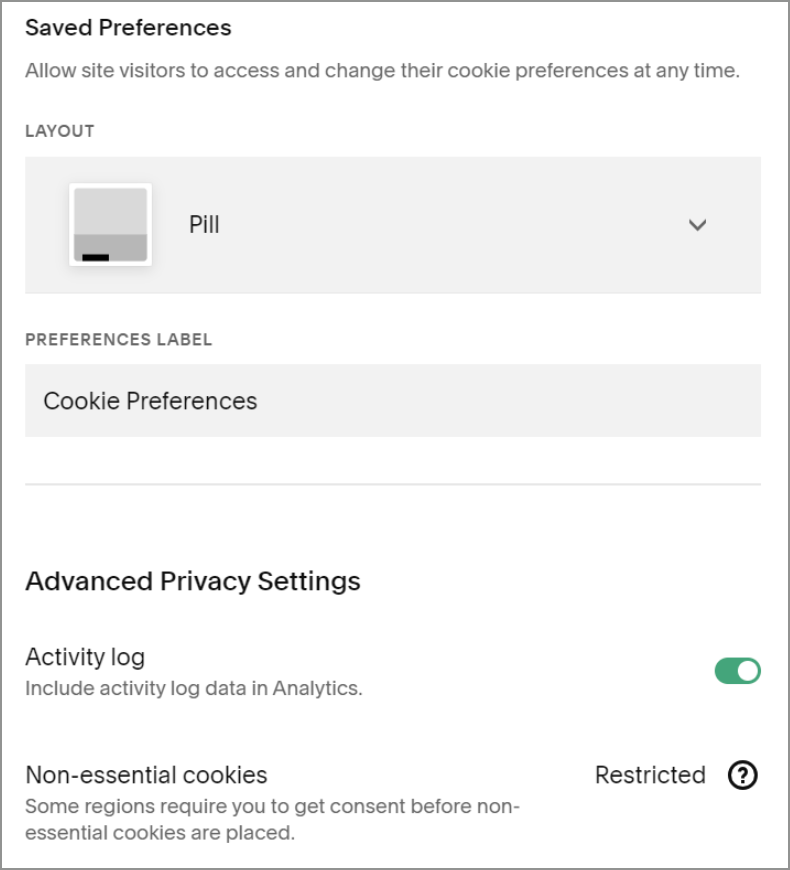Viewport: 790px width, 870px height.
Task: Click the right end of Cookie Preferences field
Action: 730,401
